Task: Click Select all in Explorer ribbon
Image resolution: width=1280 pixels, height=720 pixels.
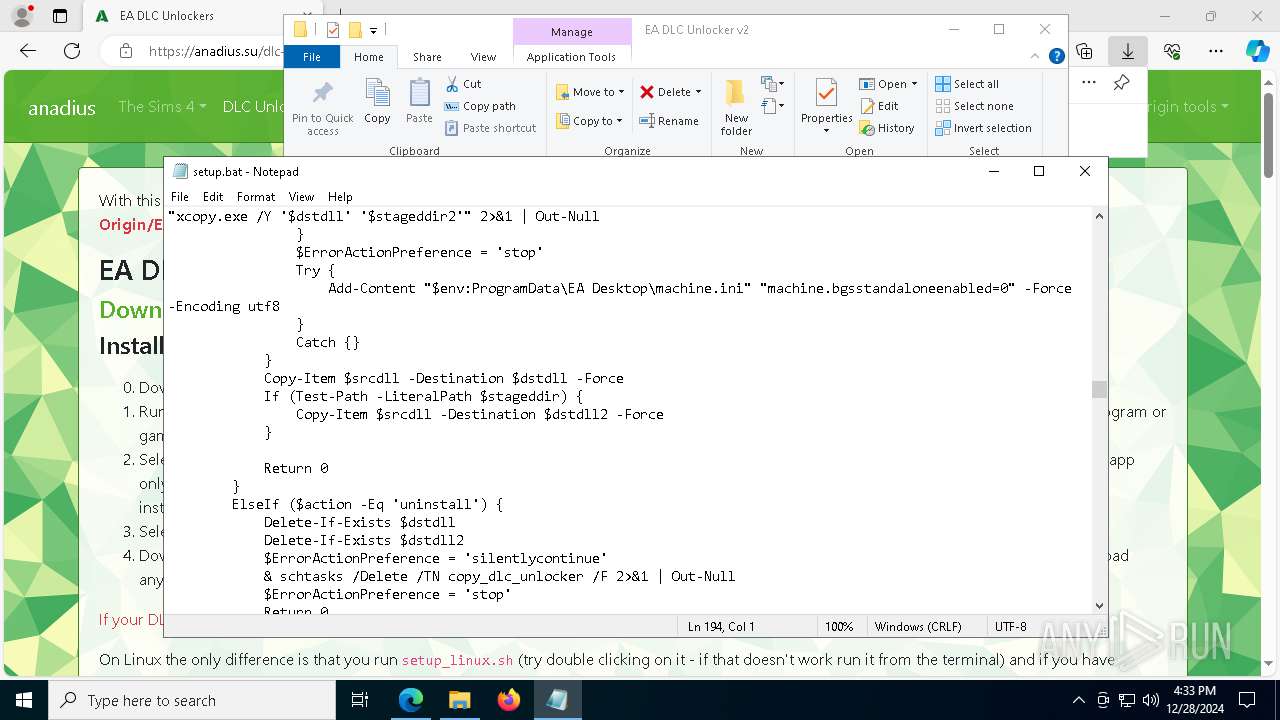Action: pyautogui.click(x=967, y=84)
